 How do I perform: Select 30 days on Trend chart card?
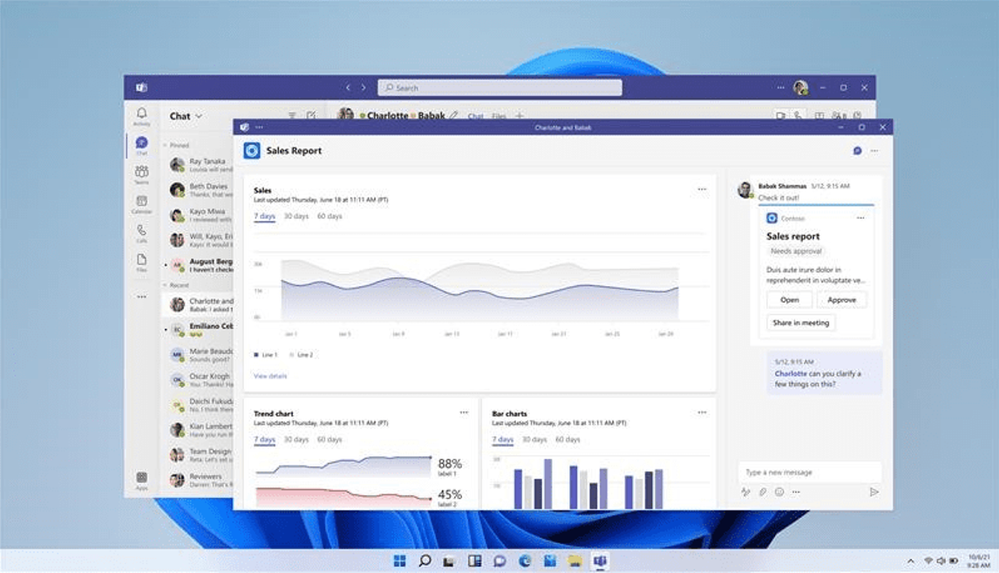(296, 440)
